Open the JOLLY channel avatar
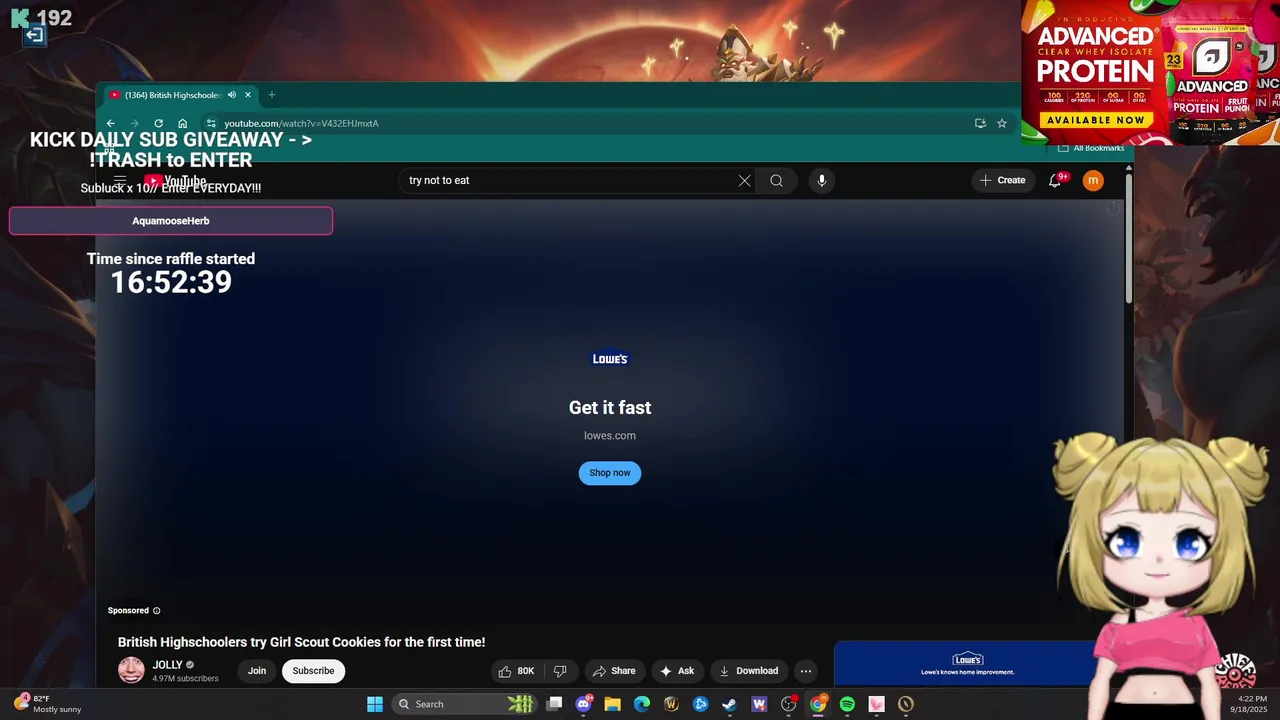 pyautogui.click(x=131, y=670)
